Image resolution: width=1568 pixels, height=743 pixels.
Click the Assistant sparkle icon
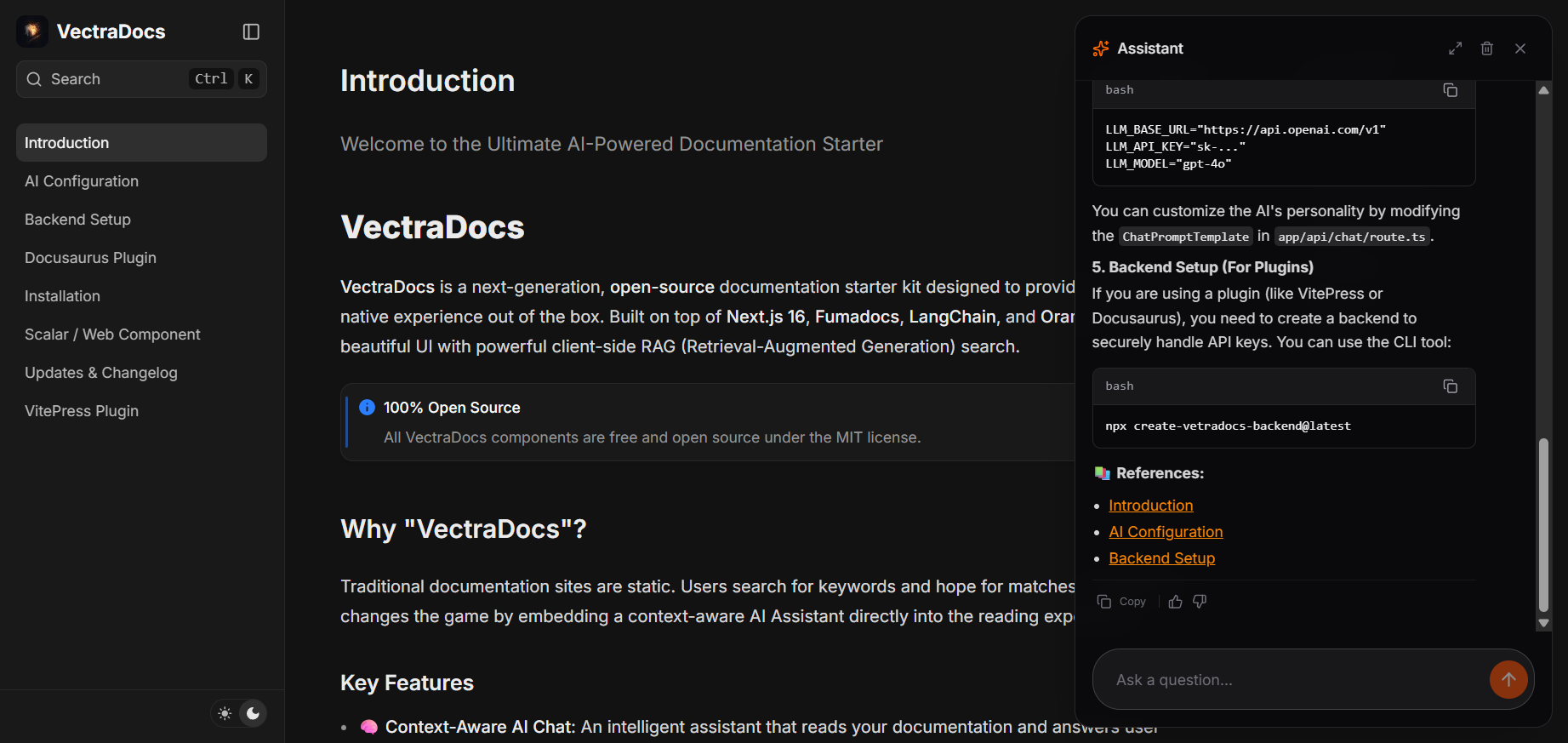click(1101, 49)
